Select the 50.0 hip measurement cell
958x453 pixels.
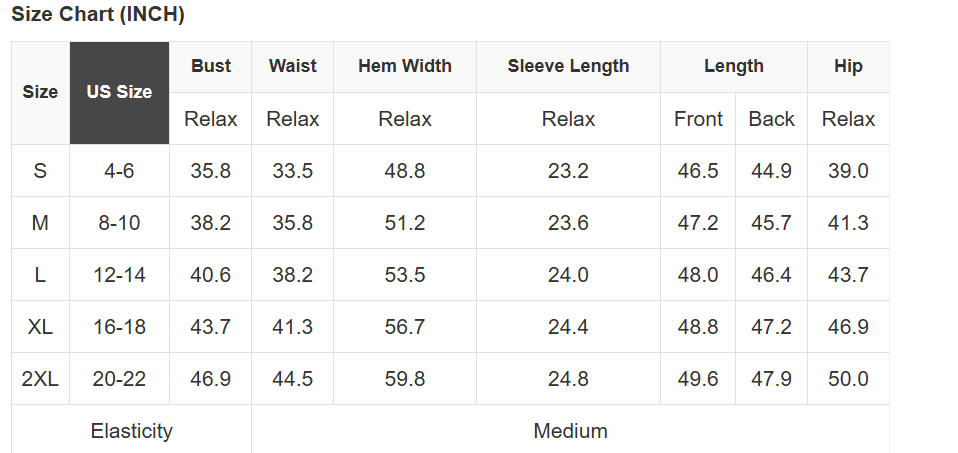click(x=848, y=379)
